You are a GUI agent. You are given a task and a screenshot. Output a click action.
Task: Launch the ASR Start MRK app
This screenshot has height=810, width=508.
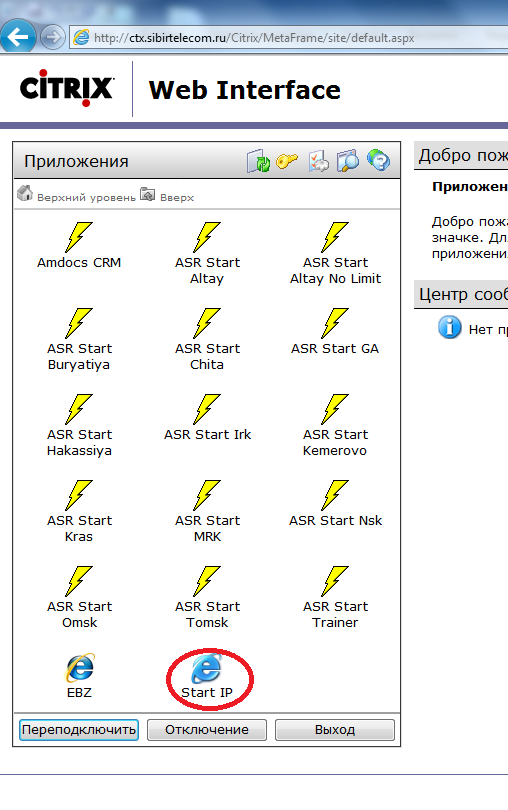point(207,496)
